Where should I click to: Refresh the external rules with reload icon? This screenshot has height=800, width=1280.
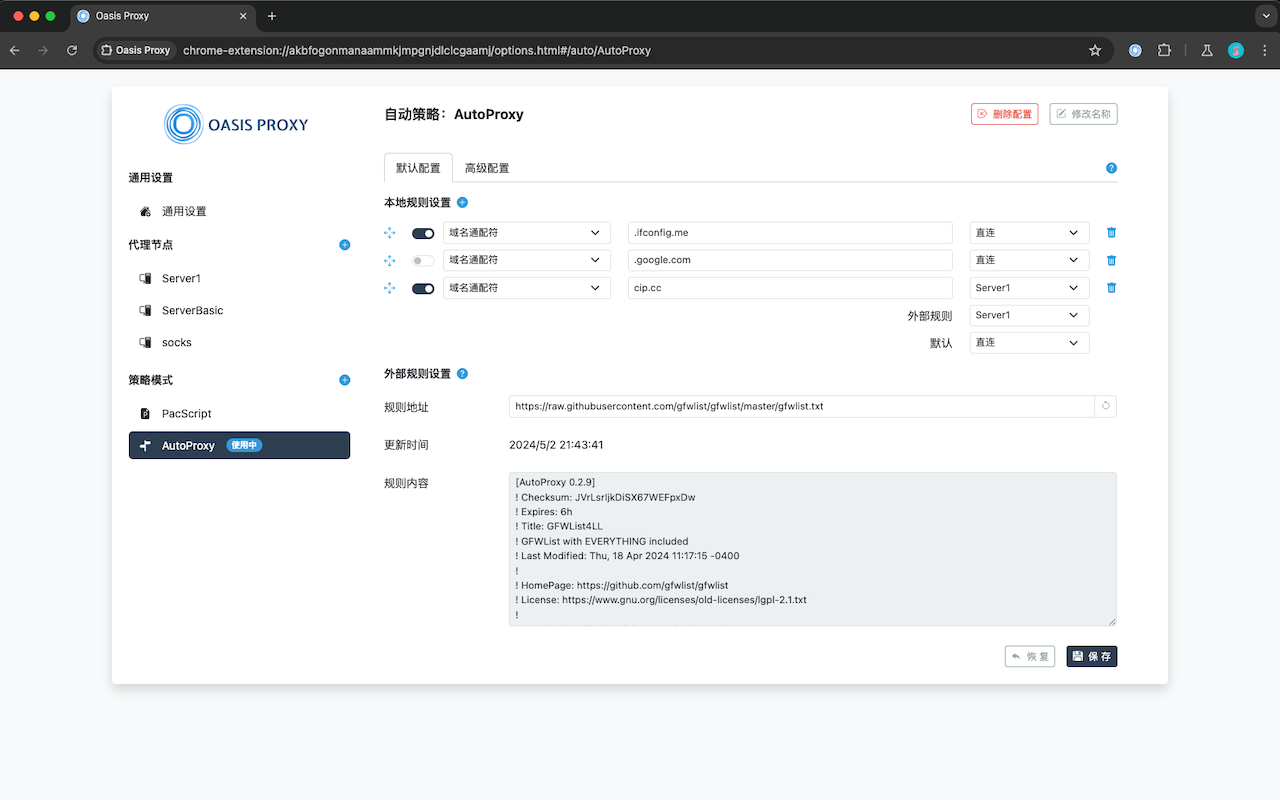pyautogui.click(x=1108, y=406)
